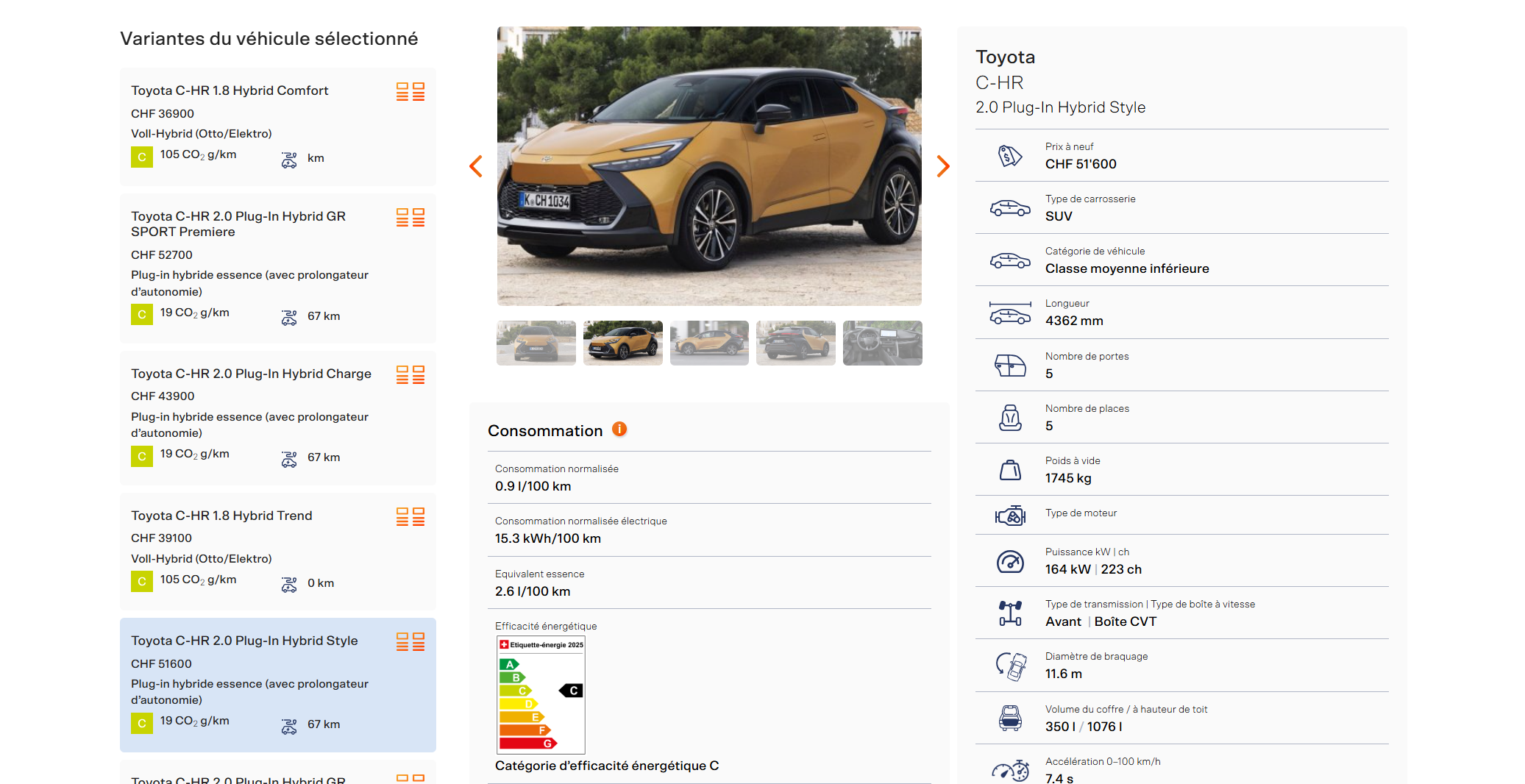Show previous car photo with left arrow
Image resolution: width=1525 pixels, height=784 pixels.
pos(476,166)
